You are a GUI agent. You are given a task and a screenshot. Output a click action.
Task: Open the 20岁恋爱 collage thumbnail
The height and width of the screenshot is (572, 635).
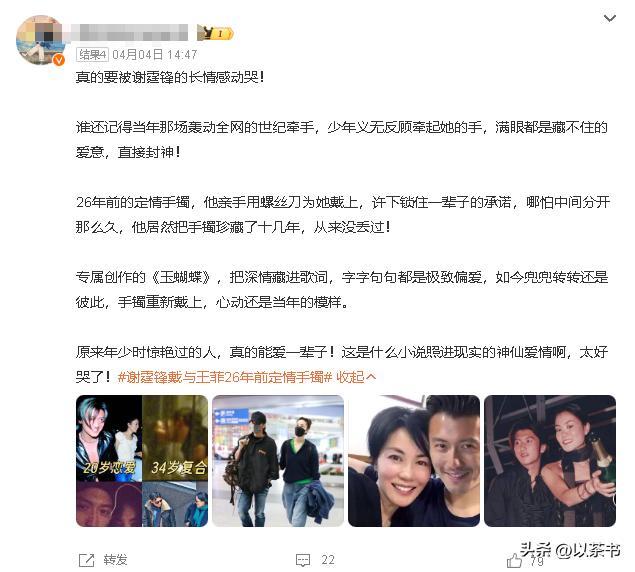(142, 461)
